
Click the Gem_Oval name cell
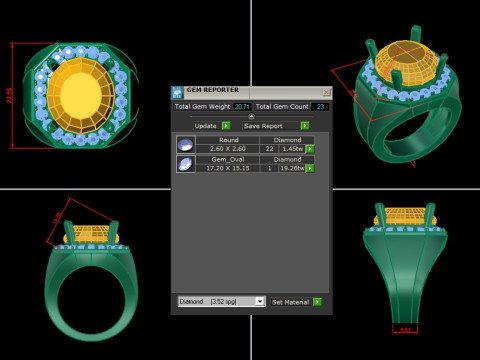pyautogui.click(x=228, y=159)
